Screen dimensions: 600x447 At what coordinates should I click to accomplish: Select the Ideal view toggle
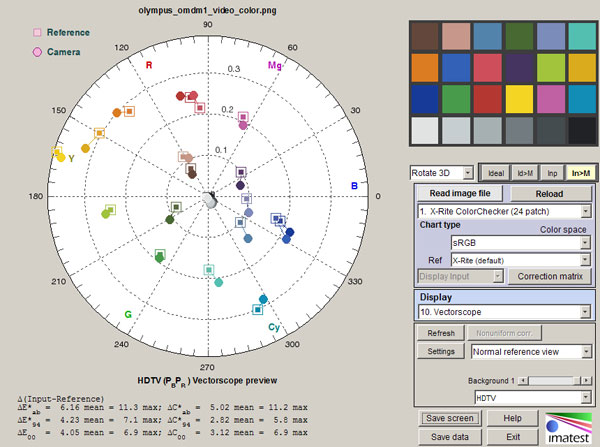[x=496, y=173]
